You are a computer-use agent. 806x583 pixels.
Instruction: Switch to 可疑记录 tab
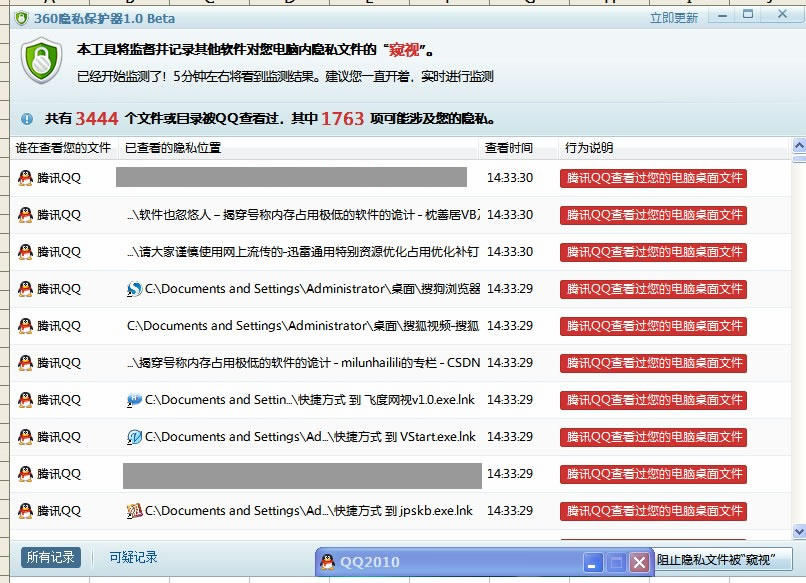133,557
